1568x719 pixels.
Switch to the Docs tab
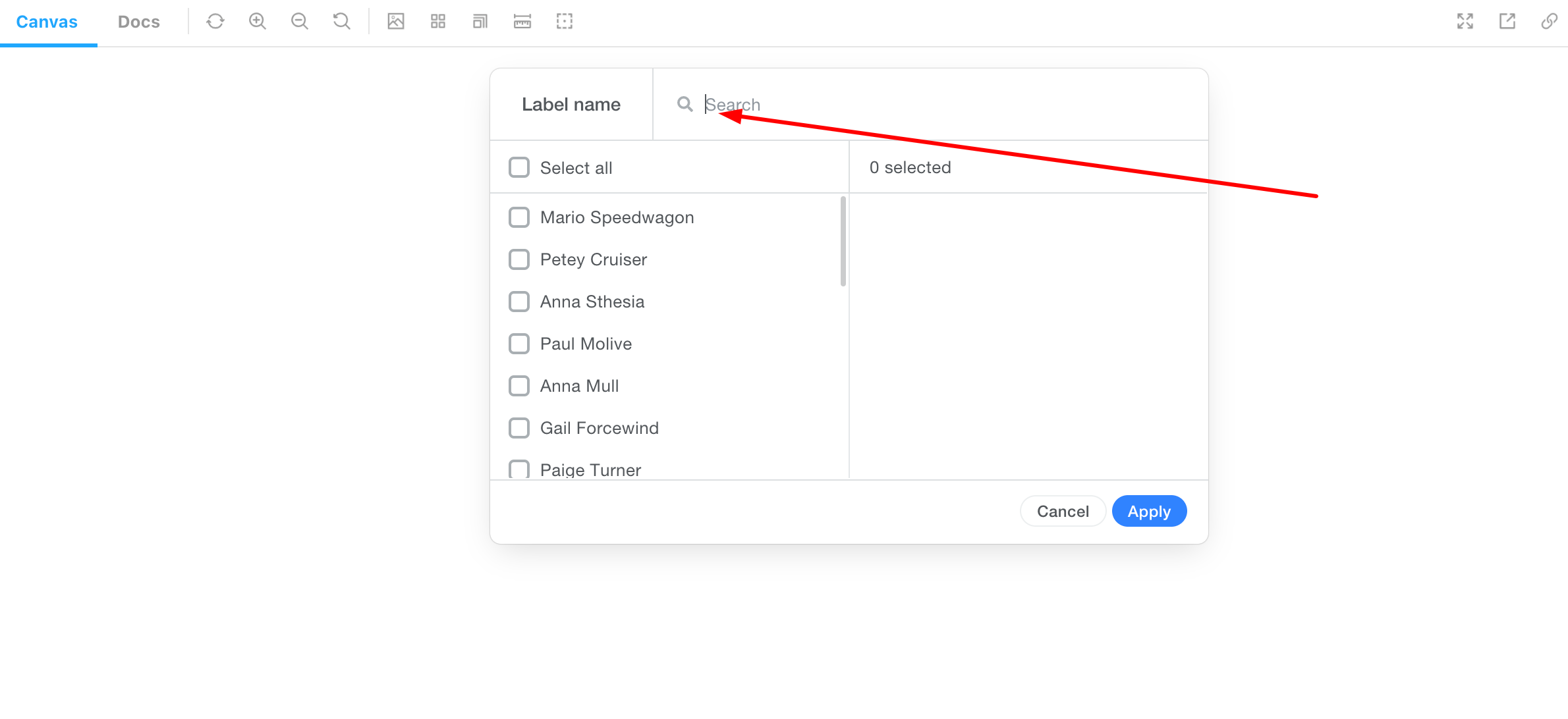138,21
